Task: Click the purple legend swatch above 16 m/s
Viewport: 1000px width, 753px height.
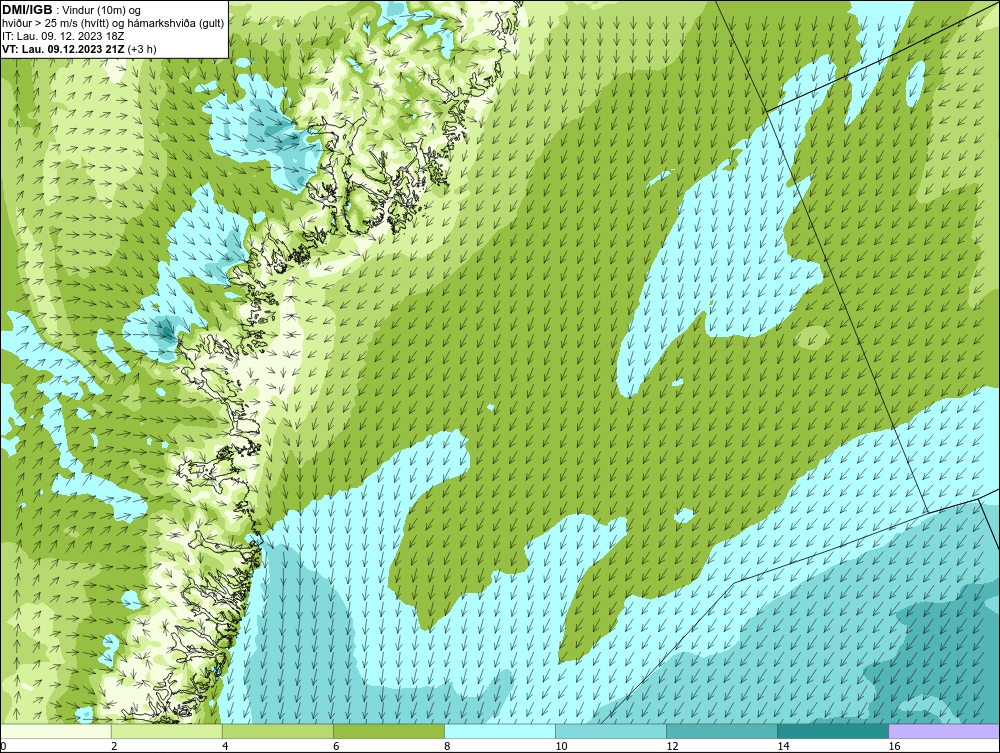Action: [944, 731]
